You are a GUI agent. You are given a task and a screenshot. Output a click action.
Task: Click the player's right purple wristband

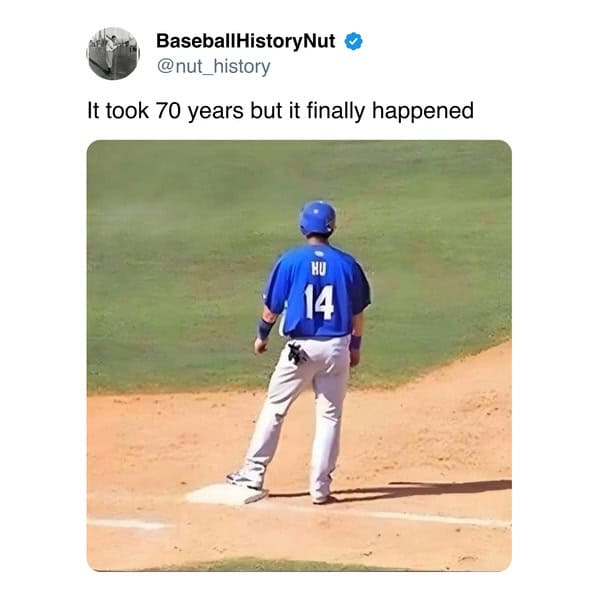(356, 342)
